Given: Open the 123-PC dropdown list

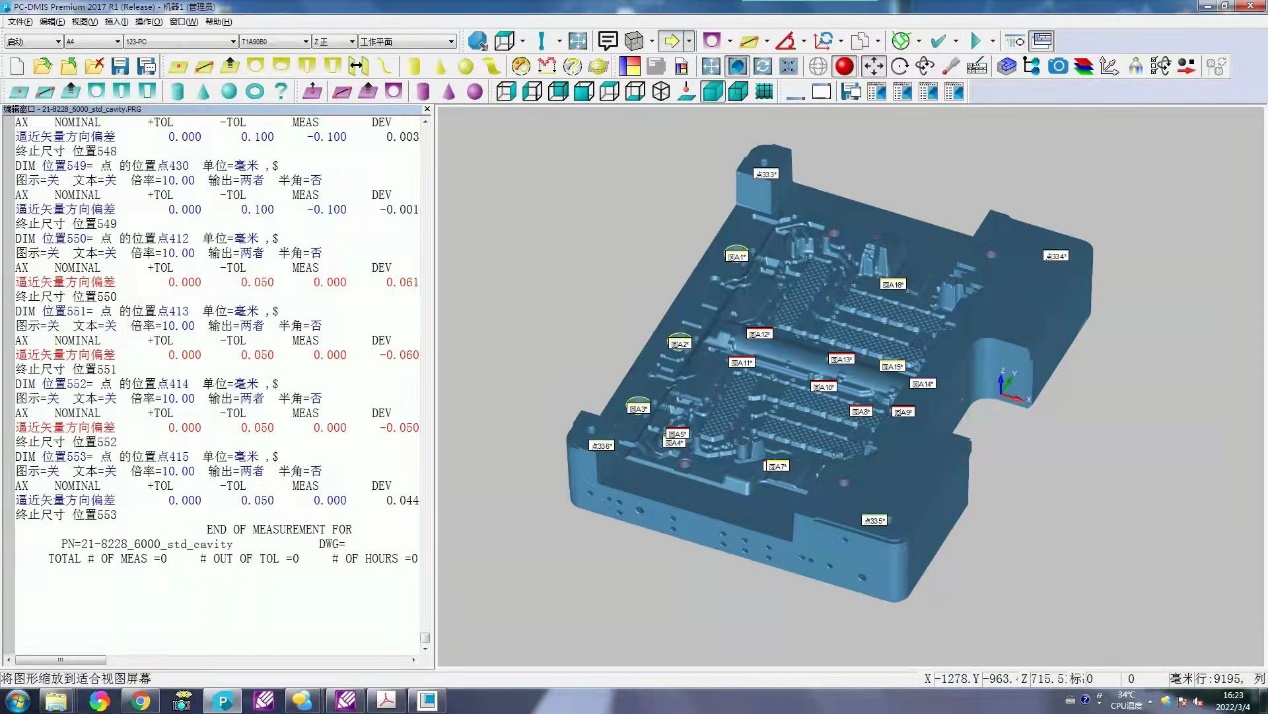Looking at the screenshot, I should point(233,42).
